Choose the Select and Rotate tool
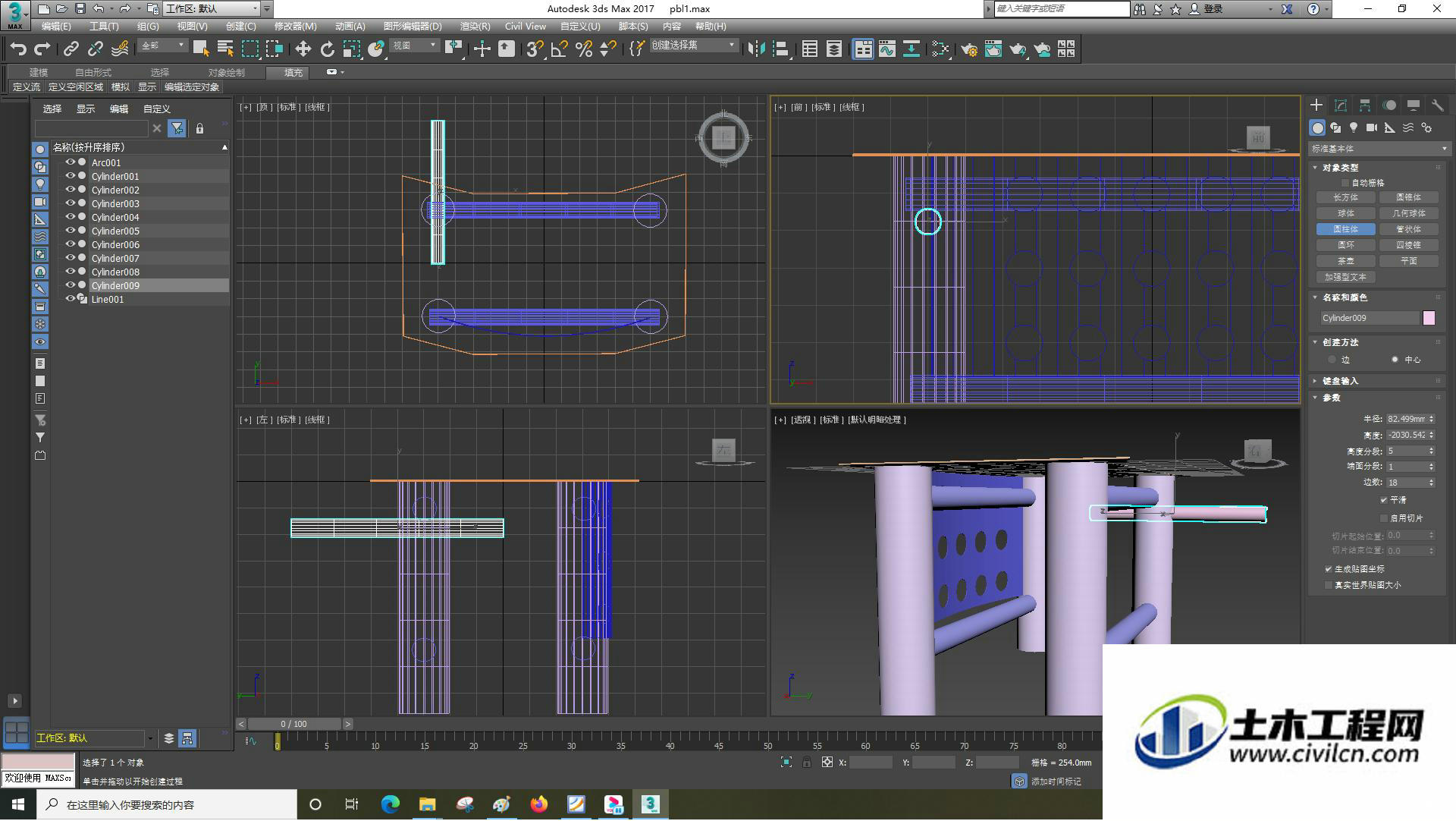Viewport: 1456px width, 821px height. 327,49
